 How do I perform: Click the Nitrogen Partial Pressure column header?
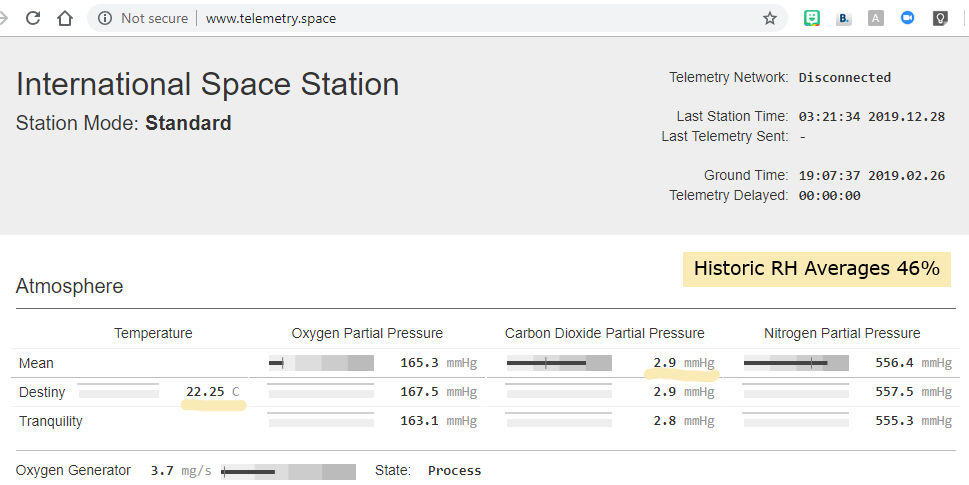point(842,333)
